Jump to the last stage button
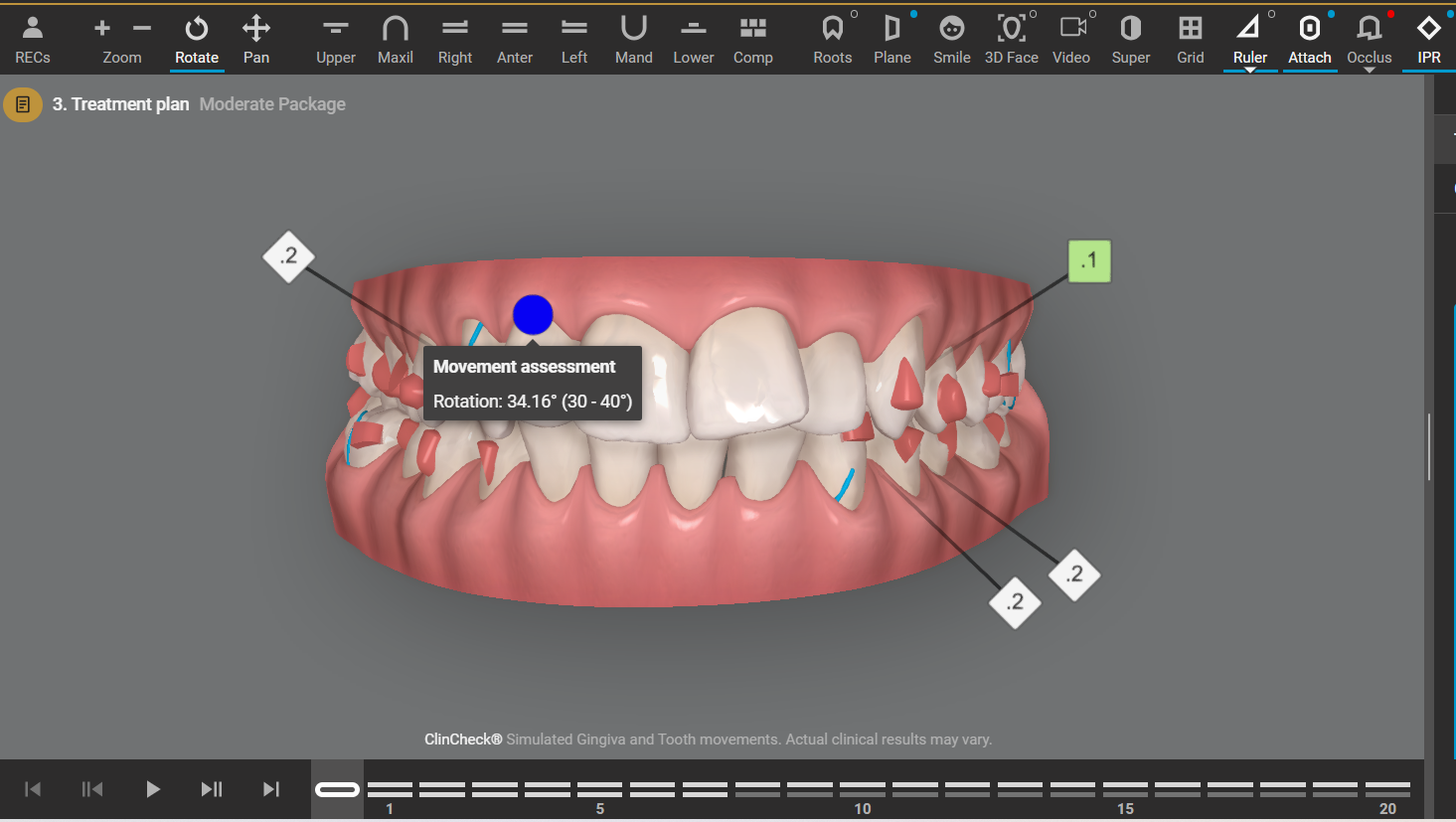 (x=270, y=789)
